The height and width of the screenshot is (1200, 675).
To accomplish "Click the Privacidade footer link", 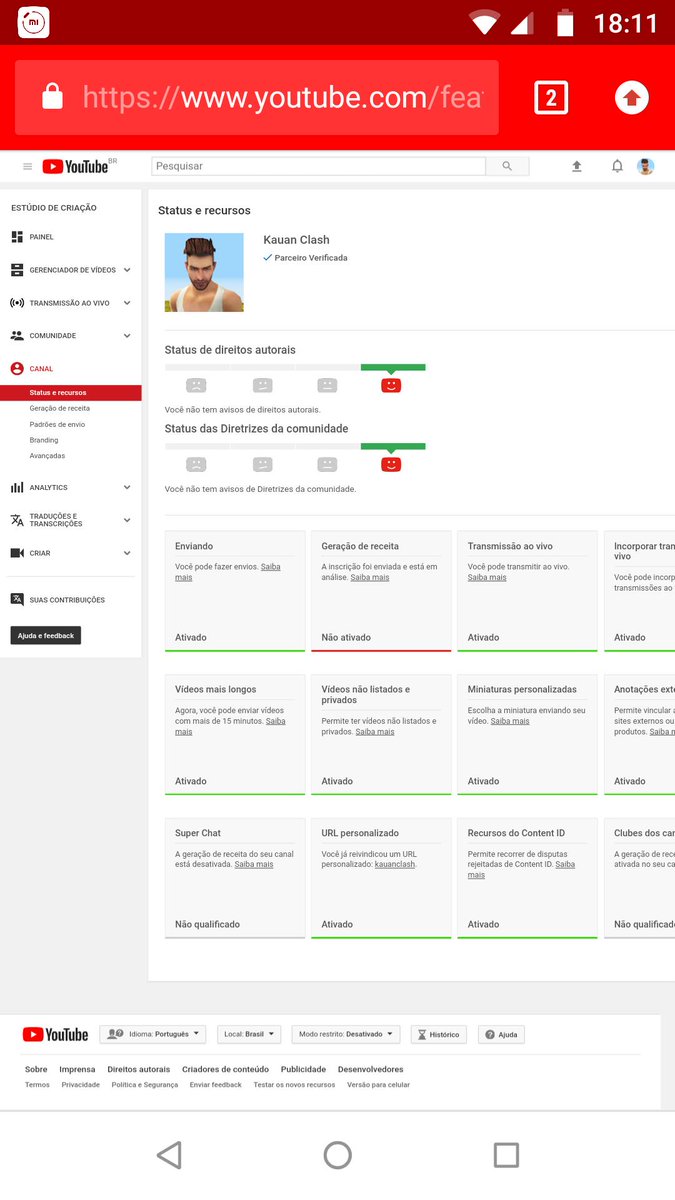I will pyautogui.click(x=80, y=1085).
